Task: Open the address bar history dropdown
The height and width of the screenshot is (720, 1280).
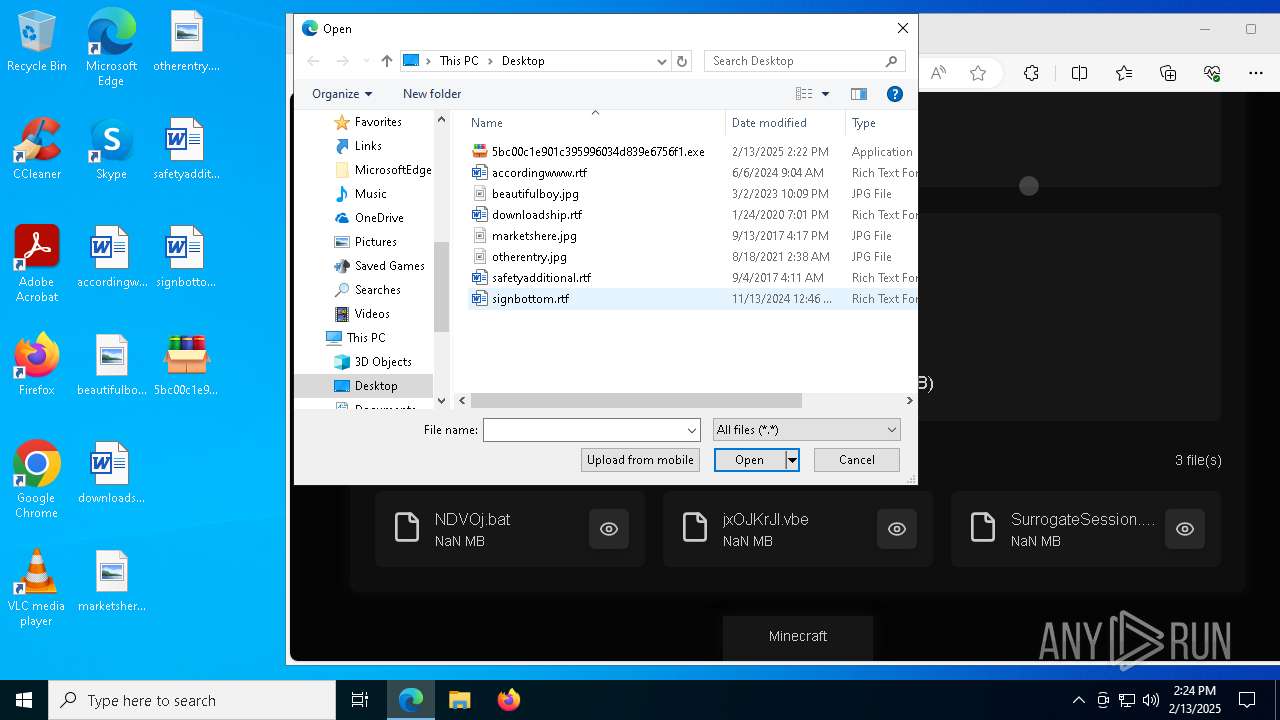Action: (662, 61)
